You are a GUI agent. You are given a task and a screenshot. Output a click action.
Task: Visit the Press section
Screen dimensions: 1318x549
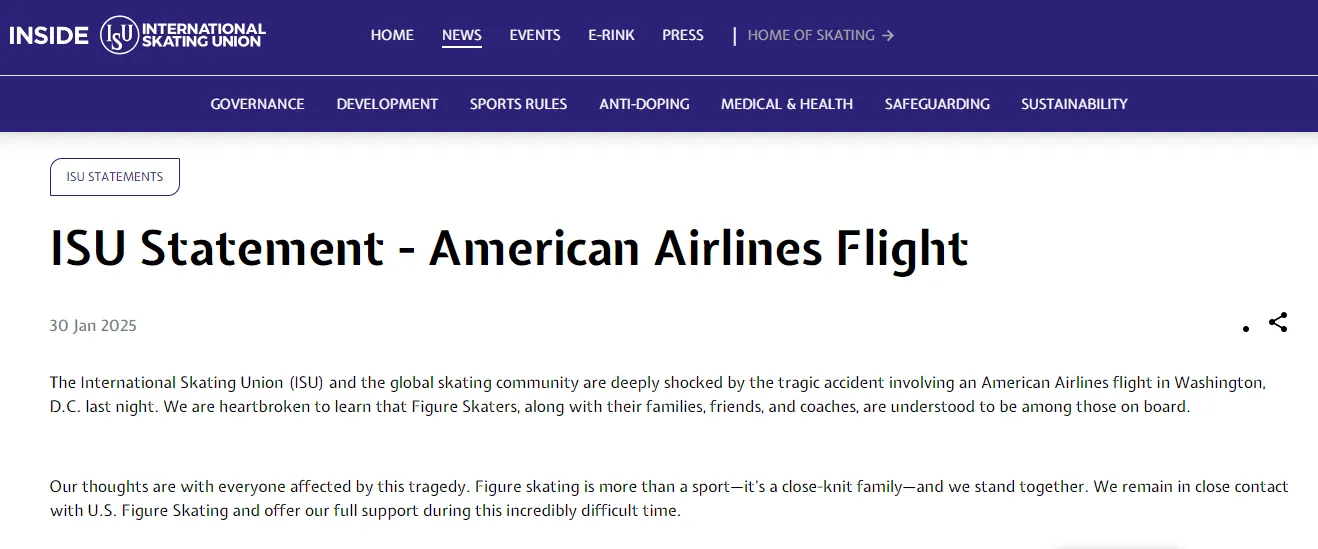point(683,35)
